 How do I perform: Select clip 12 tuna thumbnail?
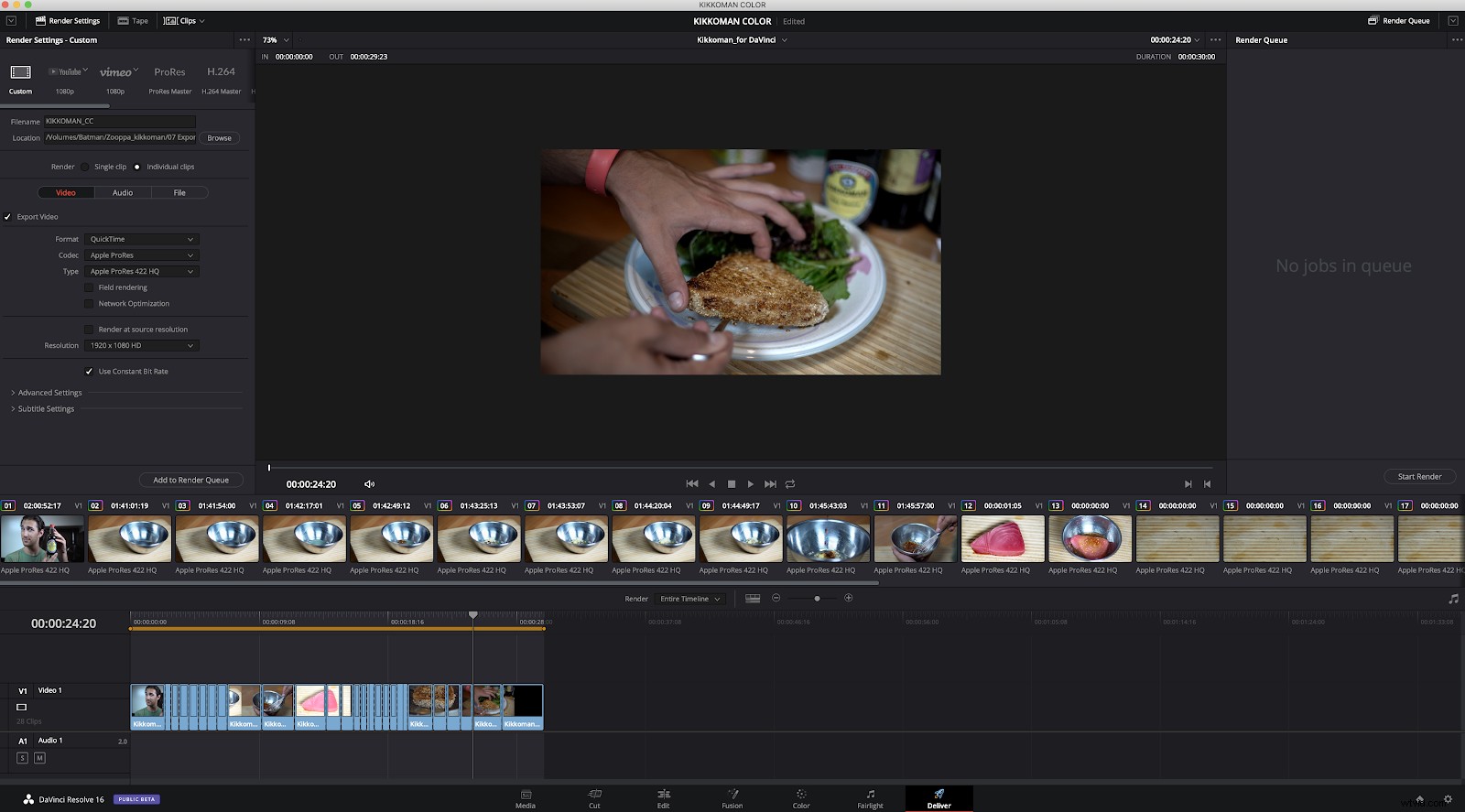(x=1003, y=538)
